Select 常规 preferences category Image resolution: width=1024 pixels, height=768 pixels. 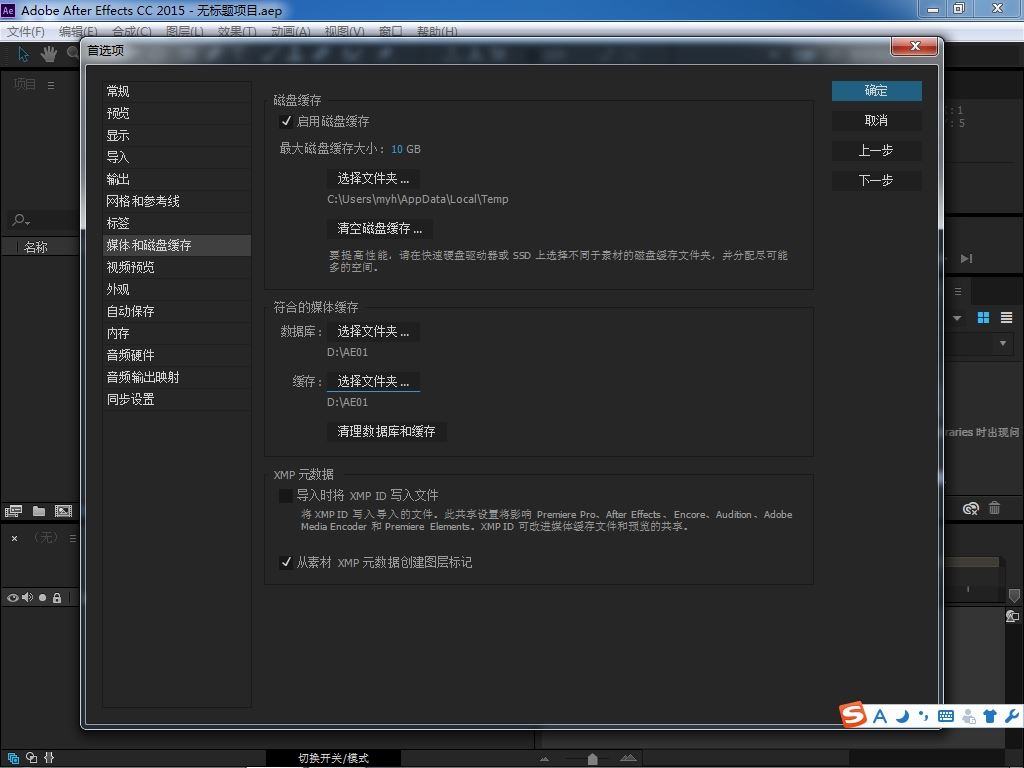(176, 91)
